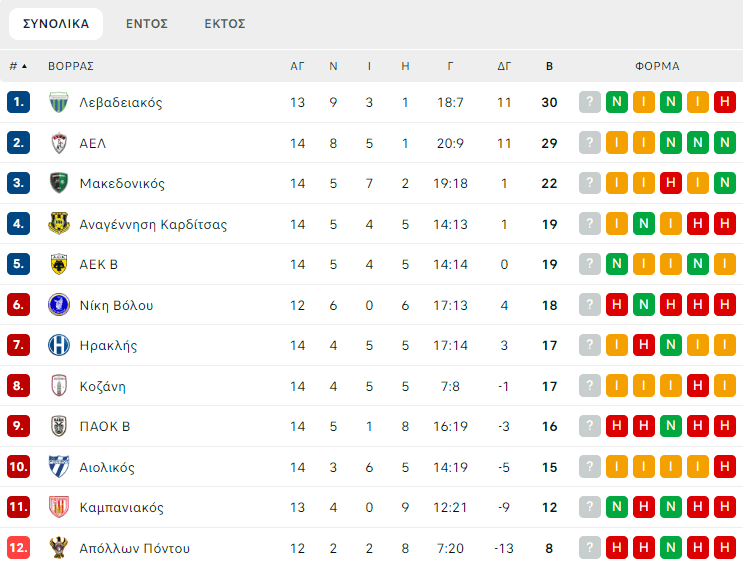Screen dimensions: 743x565
Task: Click the Λεβαδειακός team crest icon
Action: (x=59, y=102)
